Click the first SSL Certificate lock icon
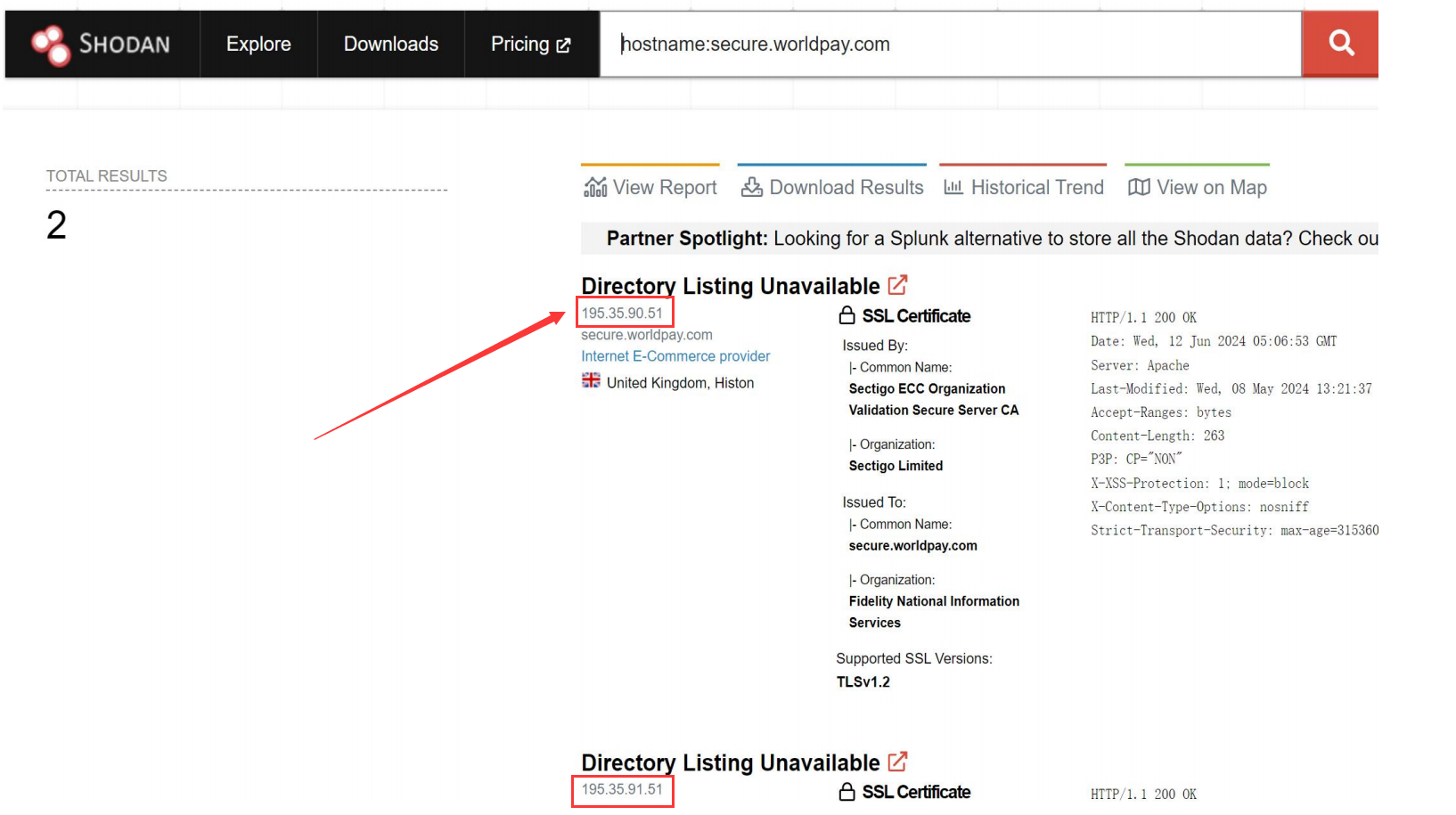Viewport: 1456px width, 815px height. point(847,315)
